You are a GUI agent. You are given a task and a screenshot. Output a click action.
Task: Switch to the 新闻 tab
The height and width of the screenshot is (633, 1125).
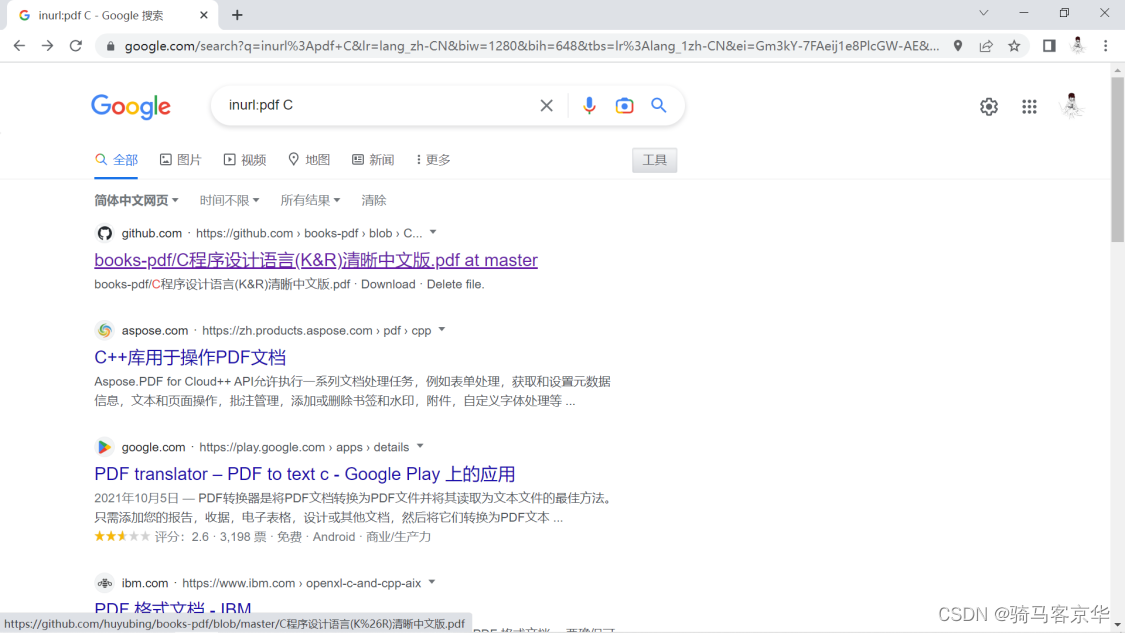373,160
